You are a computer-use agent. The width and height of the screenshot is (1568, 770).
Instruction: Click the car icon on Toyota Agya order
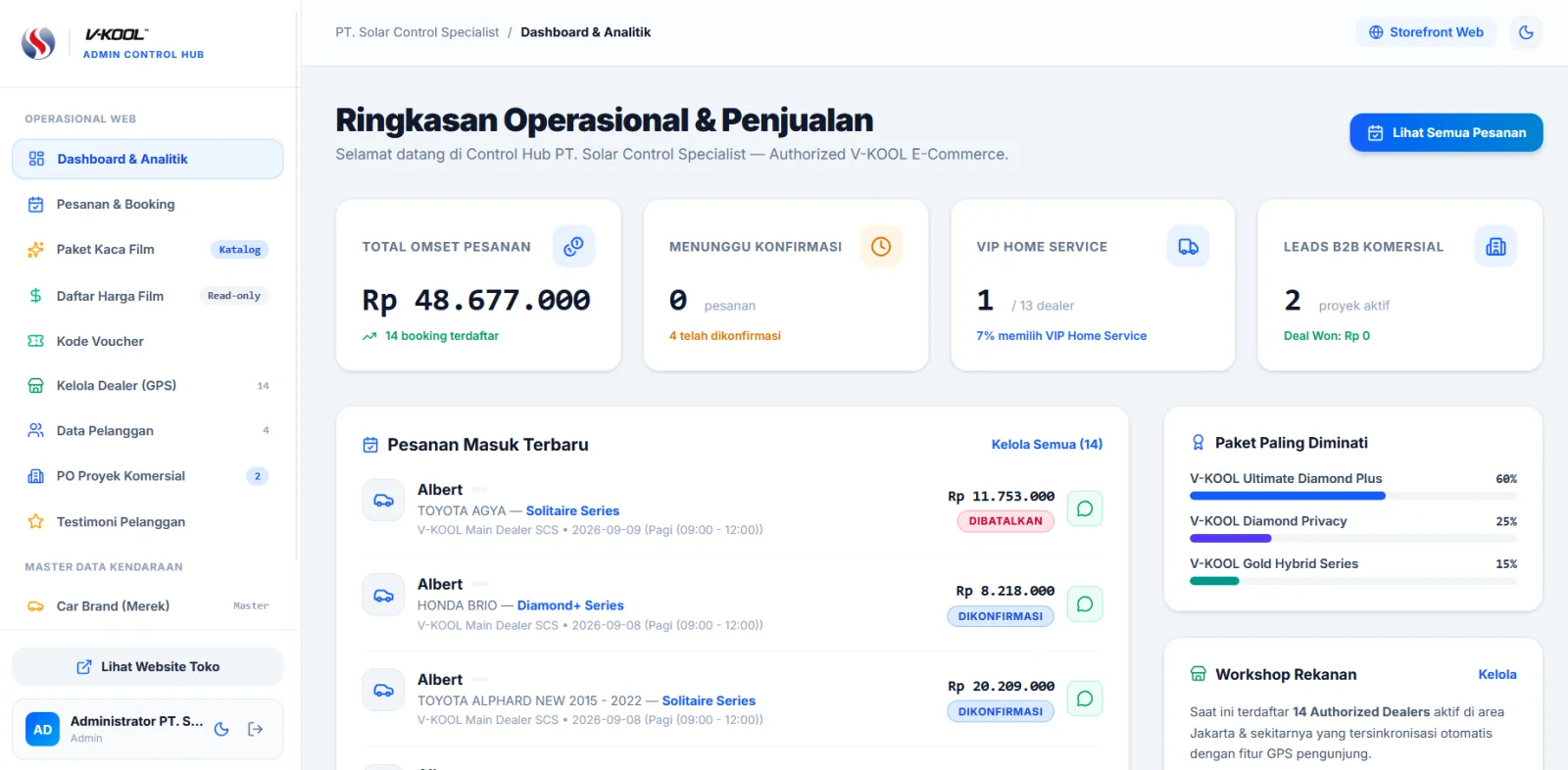[x=383, y=500]
